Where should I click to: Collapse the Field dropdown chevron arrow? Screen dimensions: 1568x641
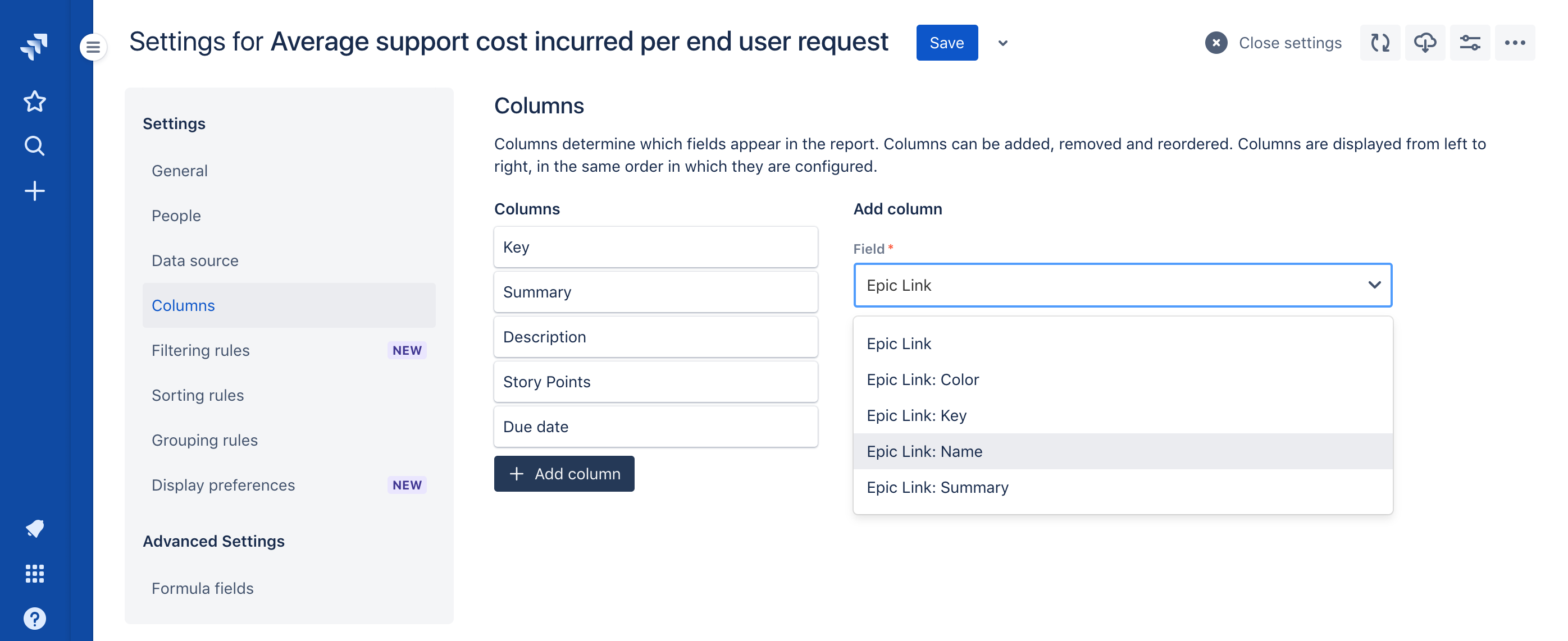[1374, 285]
